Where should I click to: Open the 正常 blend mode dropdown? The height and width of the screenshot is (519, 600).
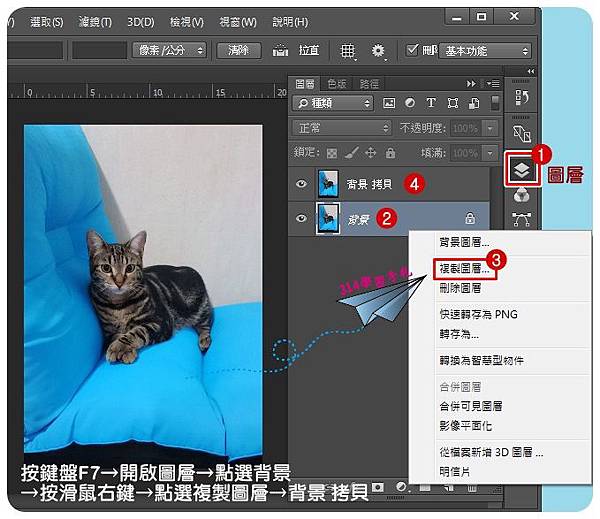pos(342,128)
